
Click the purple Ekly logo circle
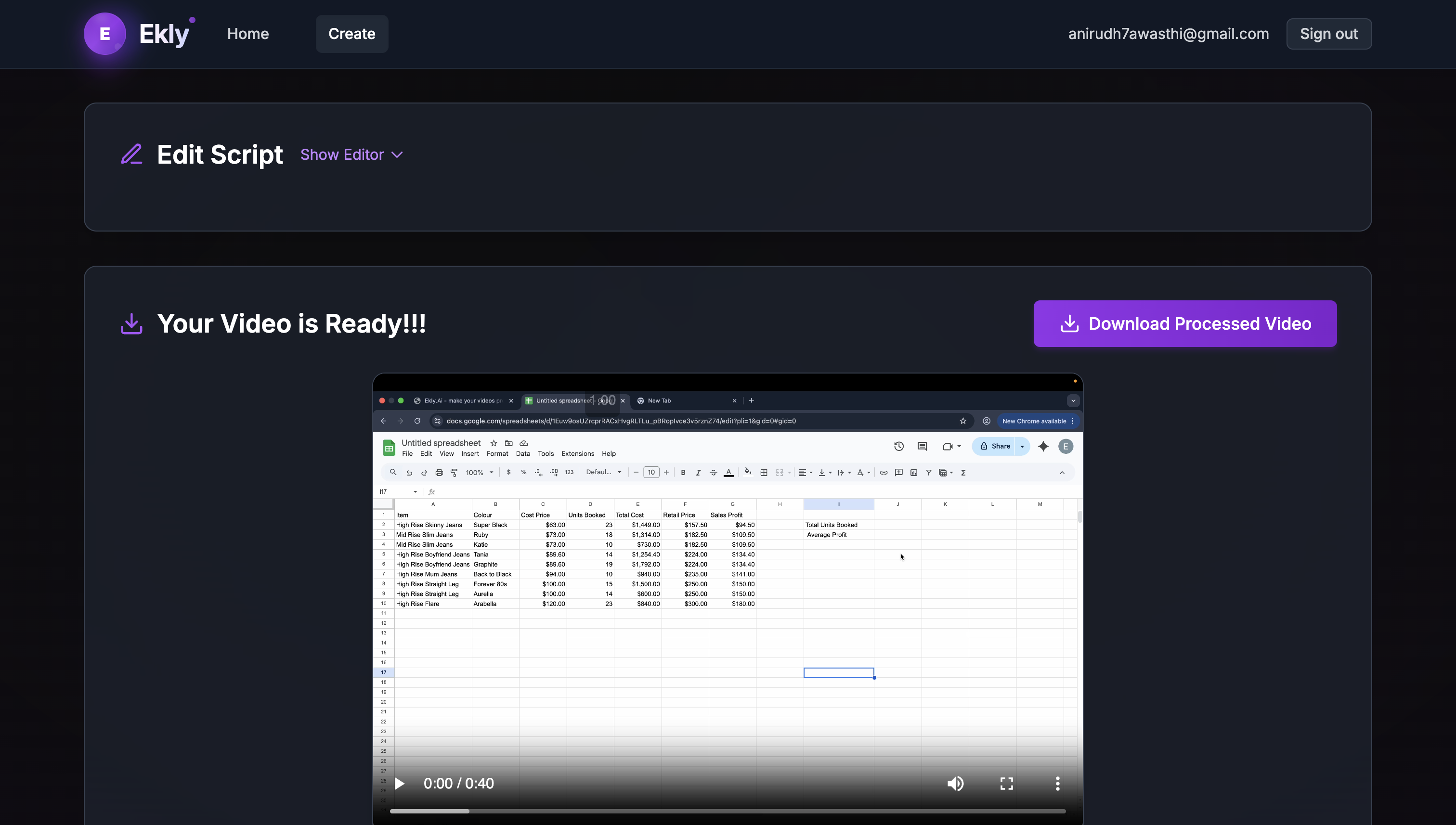105,33
